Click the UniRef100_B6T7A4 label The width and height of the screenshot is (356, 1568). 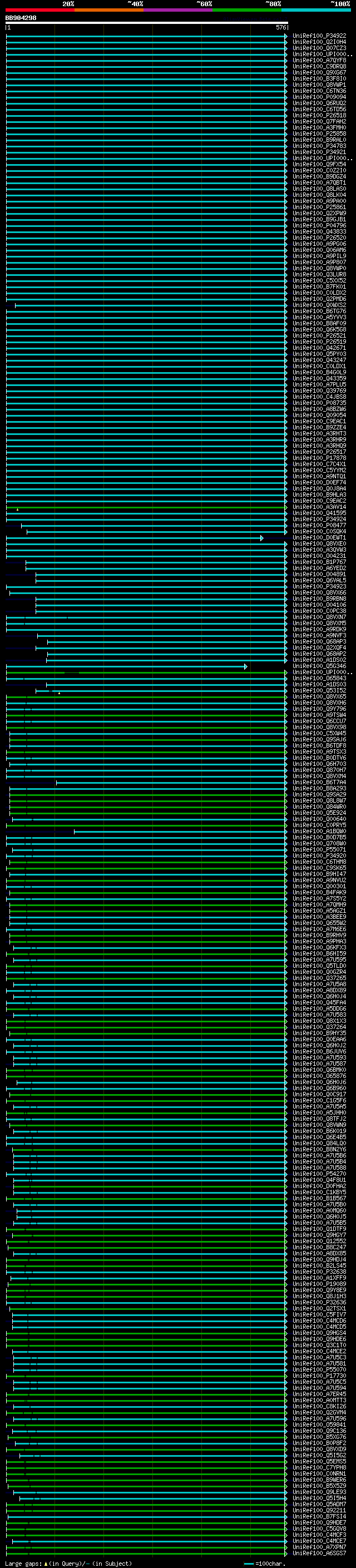click(x=319, y=782)
